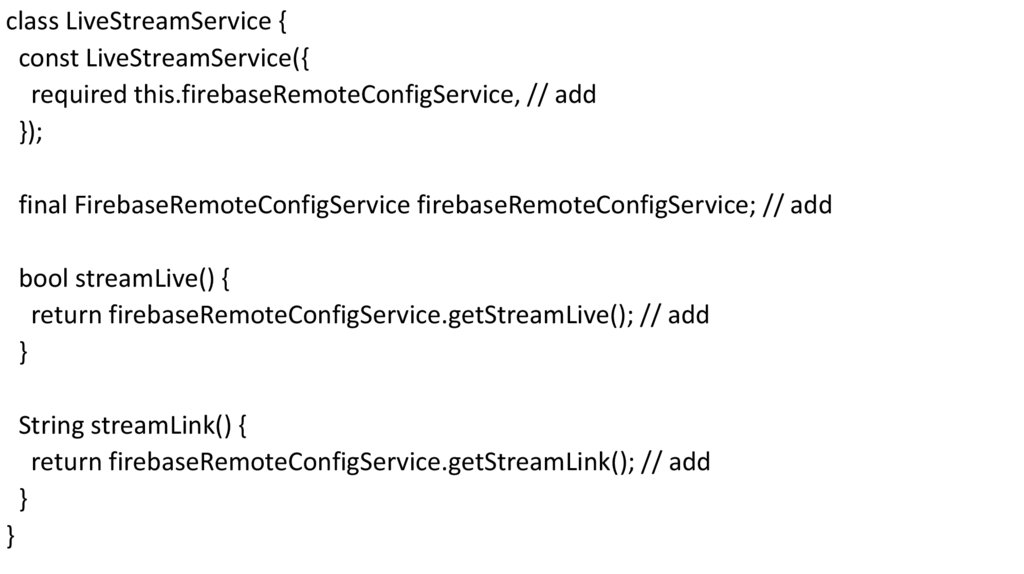Click the "required" keyword
This screenshot has width=1024, height=574.
click(x=79, y=96)
